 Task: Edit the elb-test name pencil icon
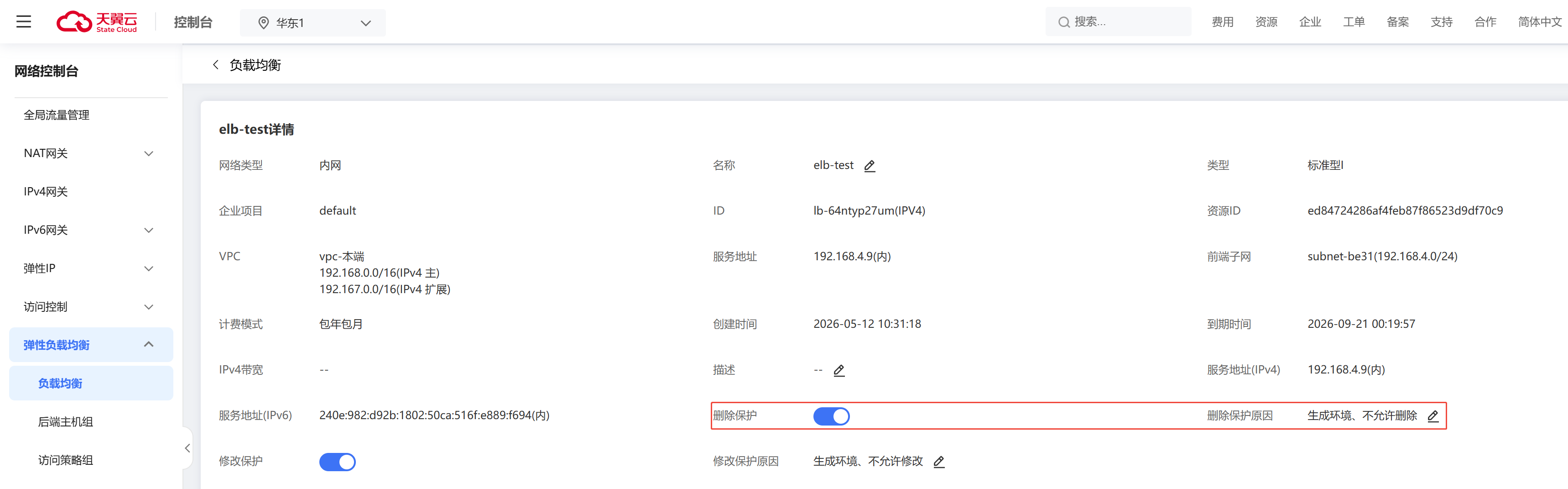870,166
